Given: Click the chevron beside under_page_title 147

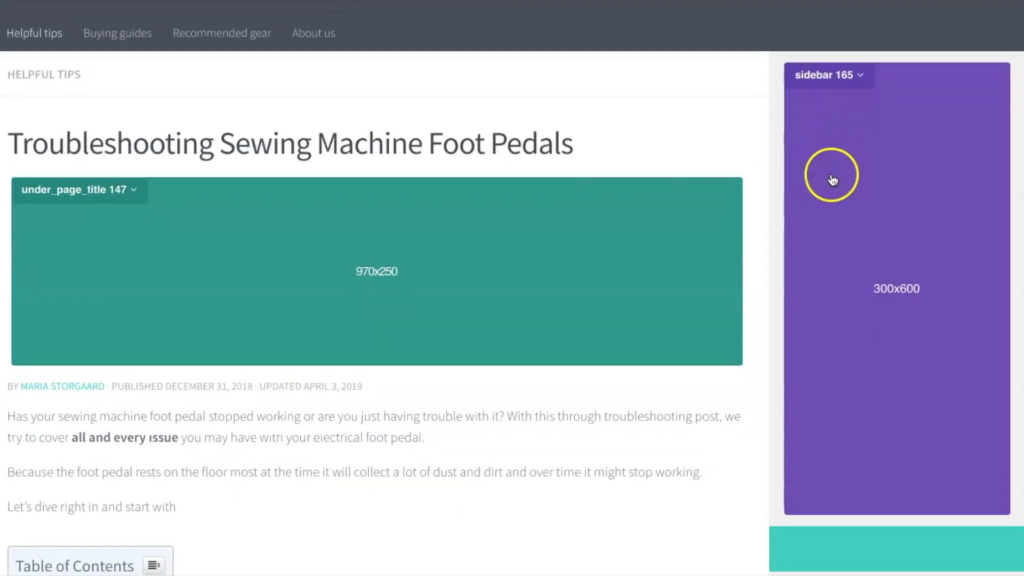Looking at the screenshot, I should tap(134, 189).
